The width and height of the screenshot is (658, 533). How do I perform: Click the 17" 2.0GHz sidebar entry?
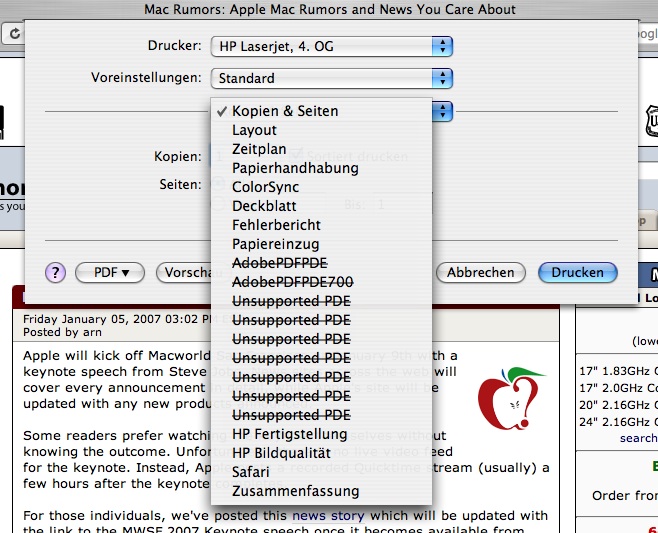pos(618,388)
